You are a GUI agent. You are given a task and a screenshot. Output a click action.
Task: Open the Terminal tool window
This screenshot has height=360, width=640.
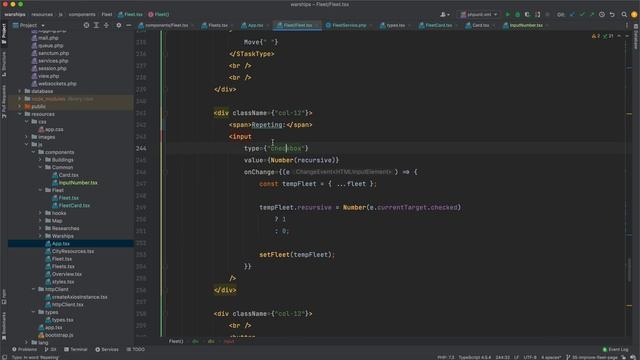coord(76,349)
